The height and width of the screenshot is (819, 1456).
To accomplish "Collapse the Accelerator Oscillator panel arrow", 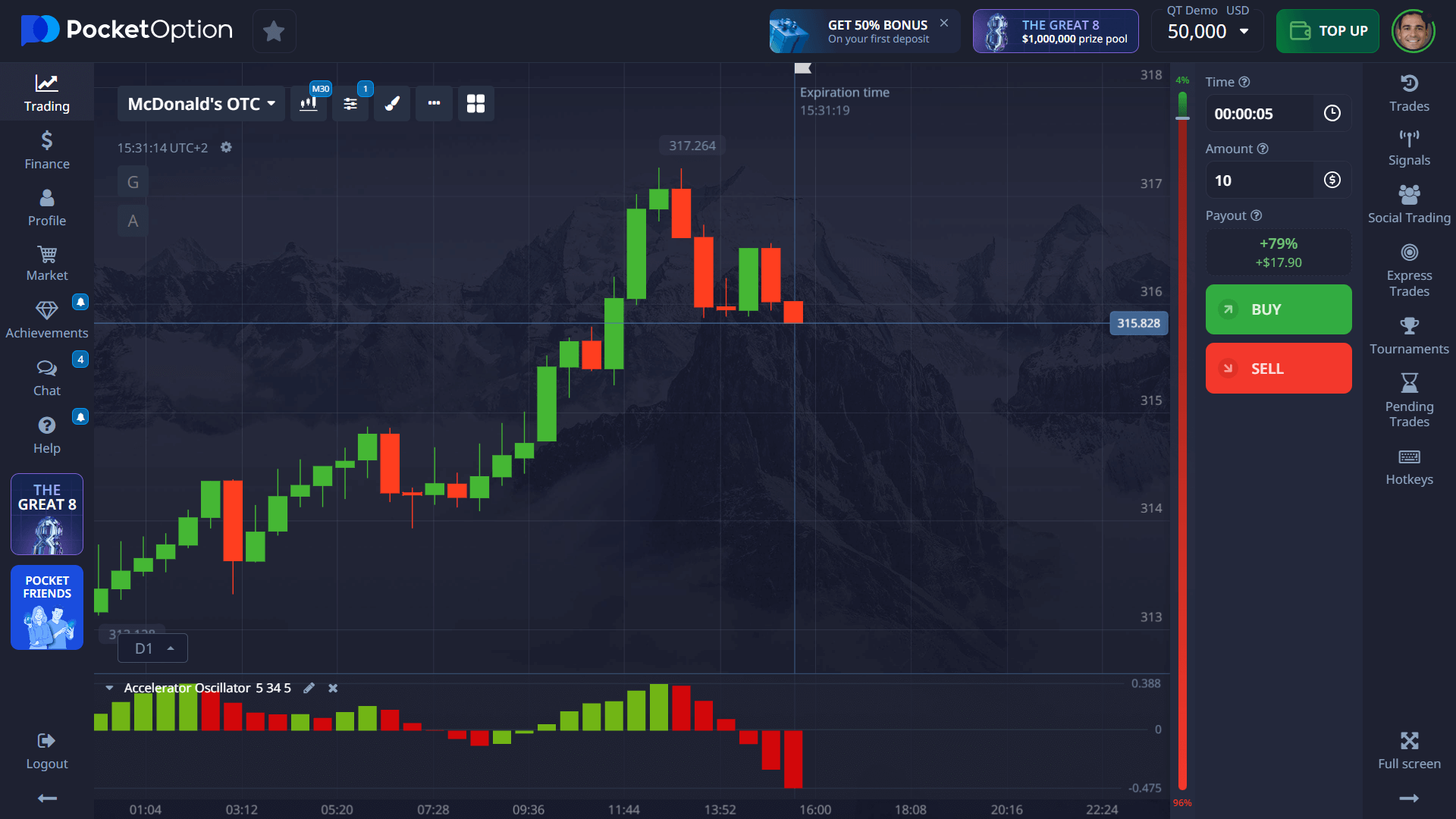I will tap(109, 688).
